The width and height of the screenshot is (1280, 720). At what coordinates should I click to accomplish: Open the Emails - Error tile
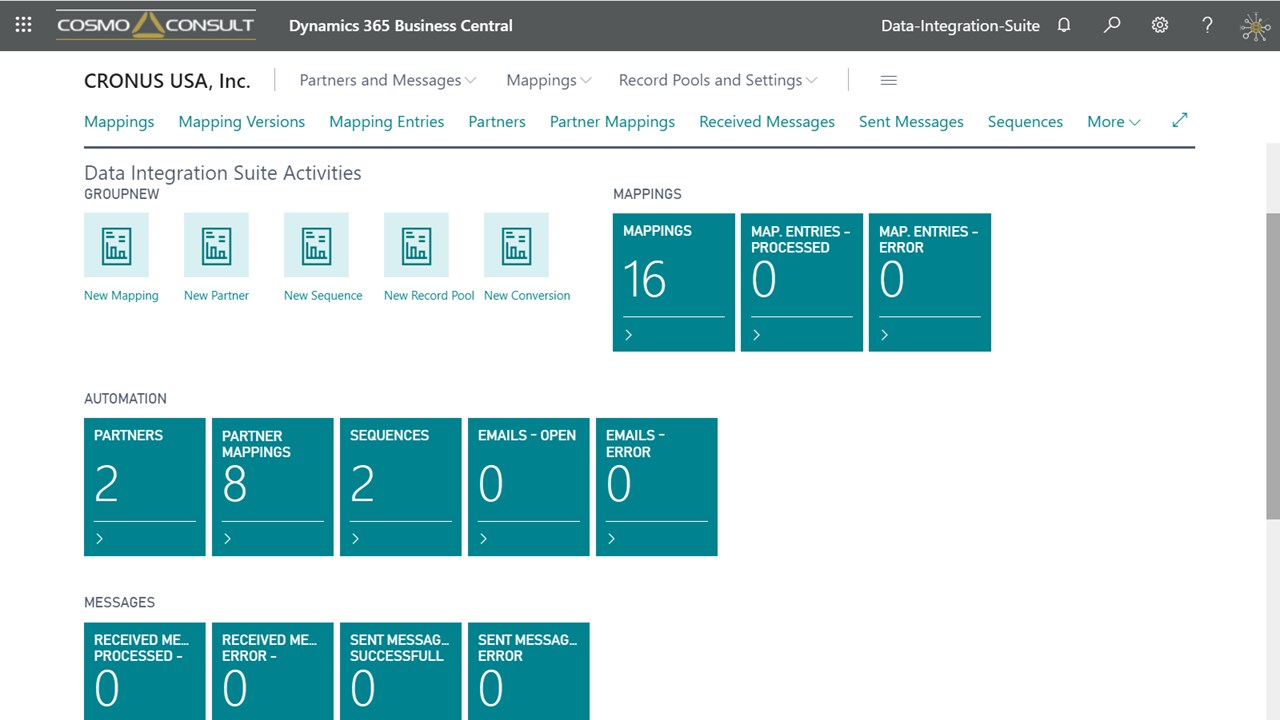click(657, 487)
